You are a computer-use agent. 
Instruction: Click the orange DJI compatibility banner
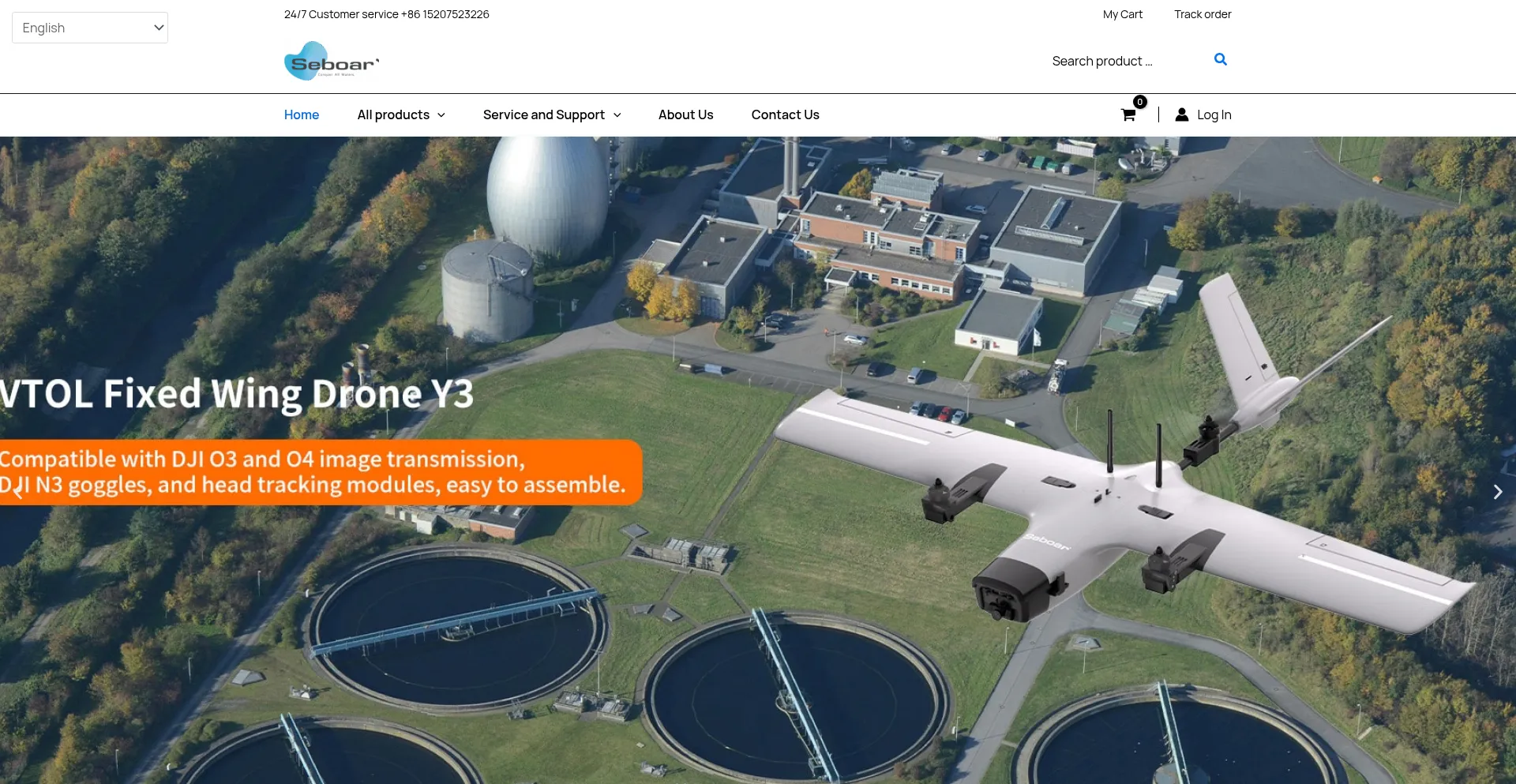316,472
